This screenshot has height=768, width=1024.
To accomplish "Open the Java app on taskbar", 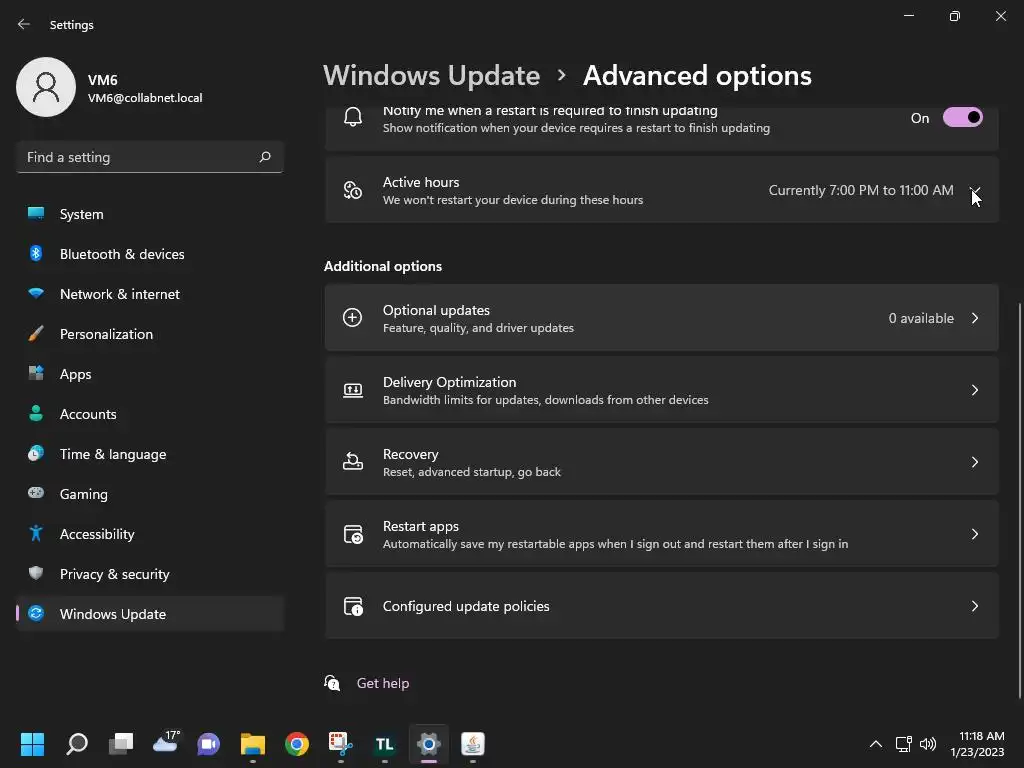I will [x=473, y=744].
